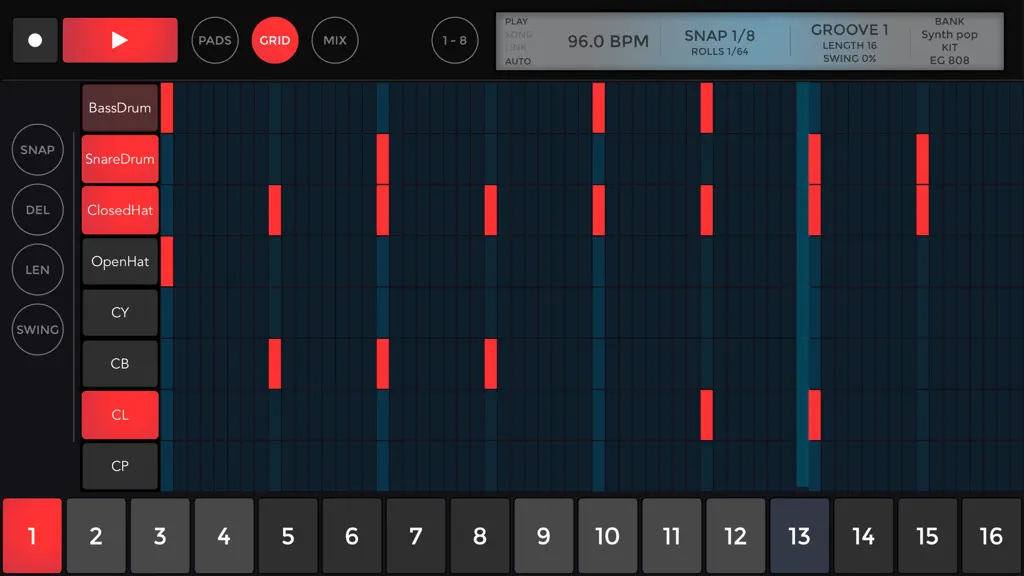Open the SNAP 1/8 quantize setting
Screen dimensions: 1024x576
pos(720,42)
